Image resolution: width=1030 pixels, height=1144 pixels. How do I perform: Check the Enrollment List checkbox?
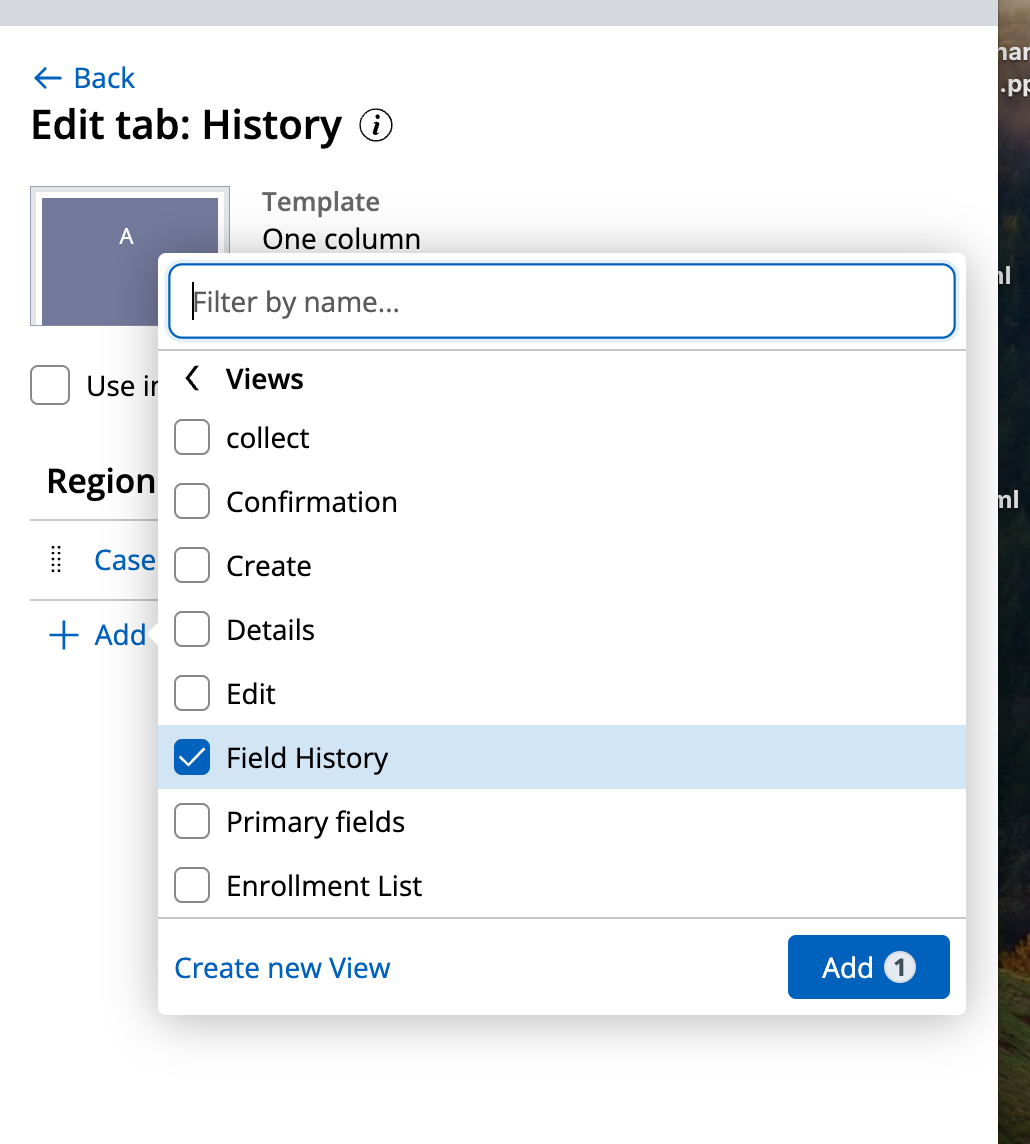click(192, 885)
